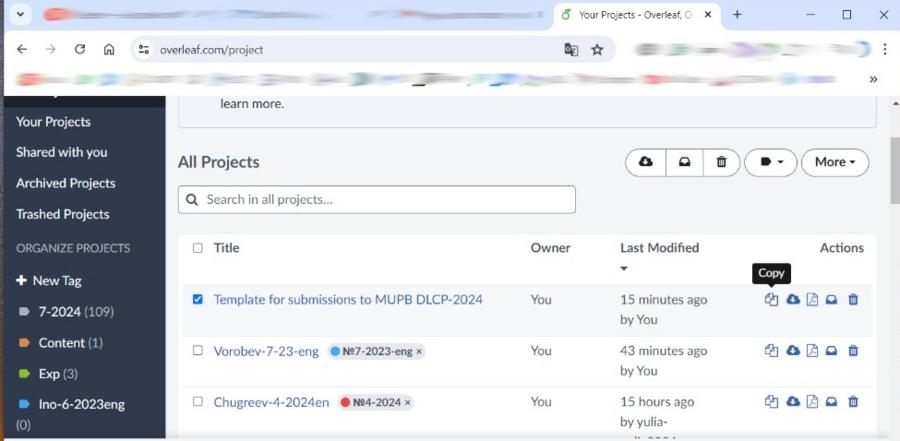Image resolution: width=900 pixels, height=441 pixels.
Task: Open the More dropdown menu
Action: coord(835,163)
